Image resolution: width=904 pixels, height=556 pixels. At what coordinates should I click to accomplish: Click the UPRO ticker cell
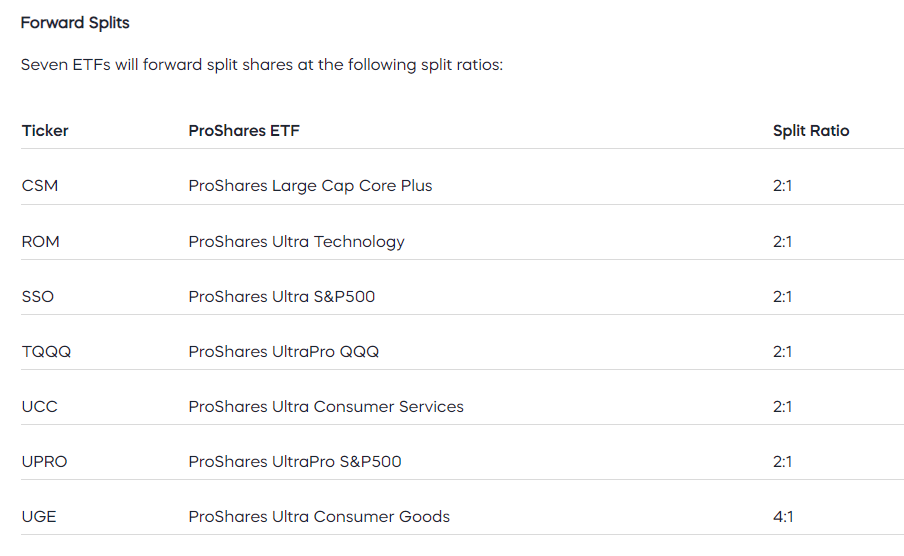tap(44, 462)
